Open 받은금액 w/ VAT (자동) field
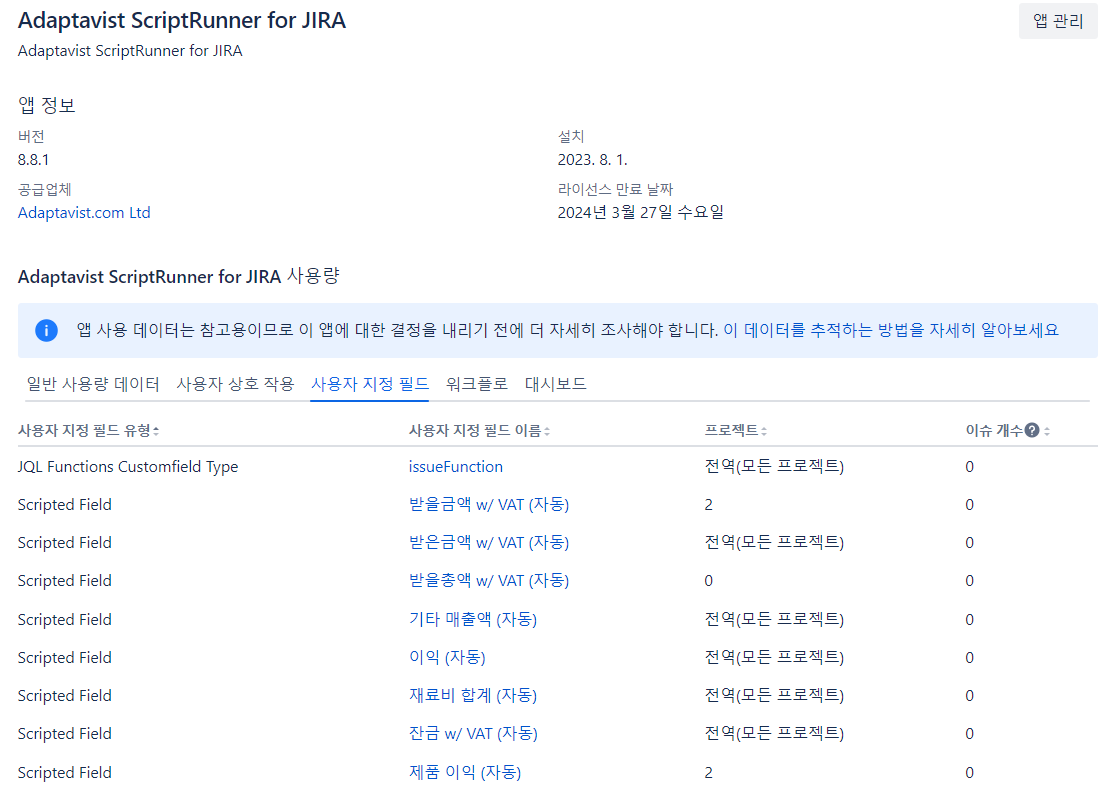The image size is (1109, 795). coord(489,542)
